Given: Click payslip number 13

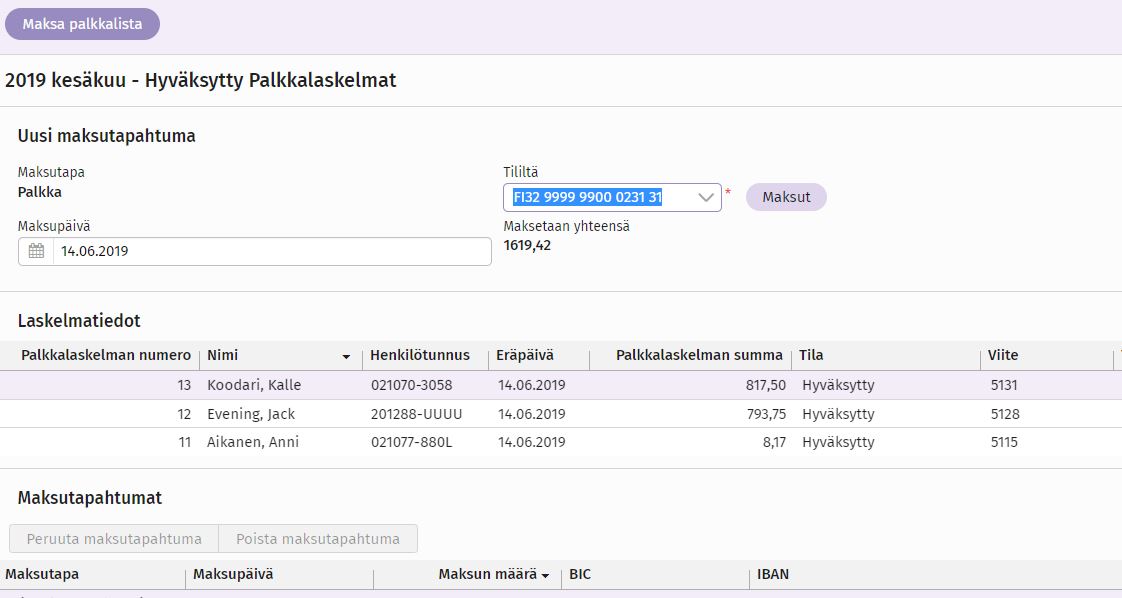Looking at the screenshot, I should tap(184, 385).
